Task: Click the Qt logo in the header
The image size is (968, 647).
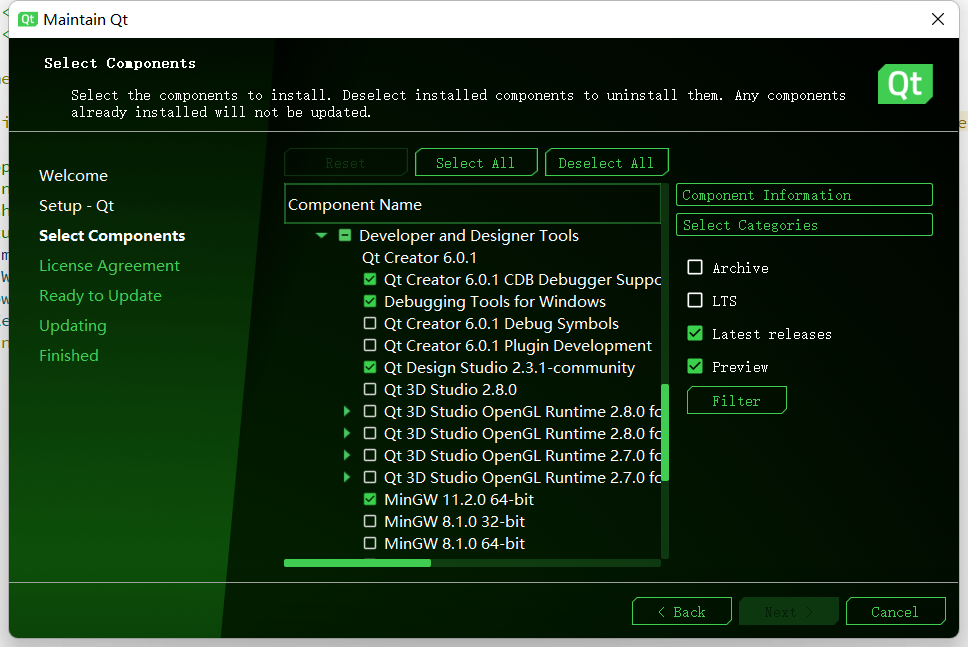Action: click(x=905, y=84)
